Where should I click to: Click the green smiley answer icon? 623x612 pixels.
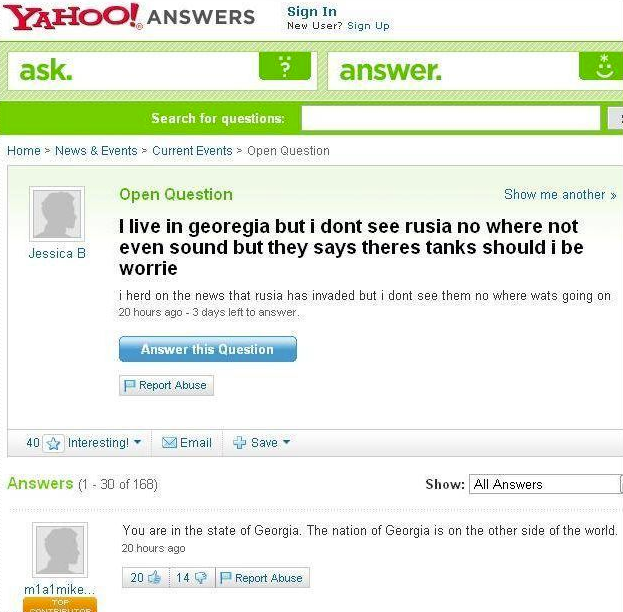[601, 66]
